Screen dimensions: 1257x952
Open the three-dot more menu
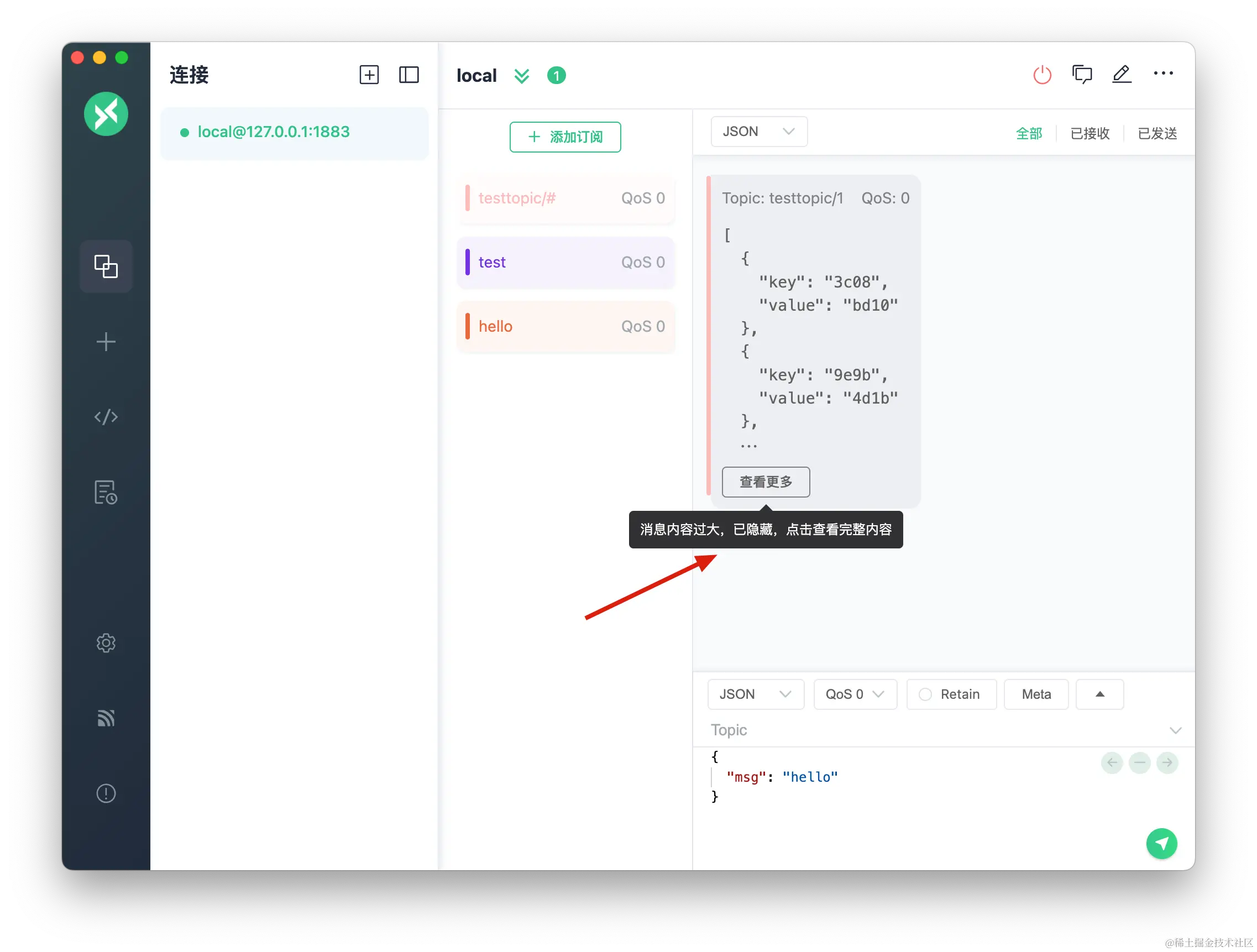point(1163,74)
